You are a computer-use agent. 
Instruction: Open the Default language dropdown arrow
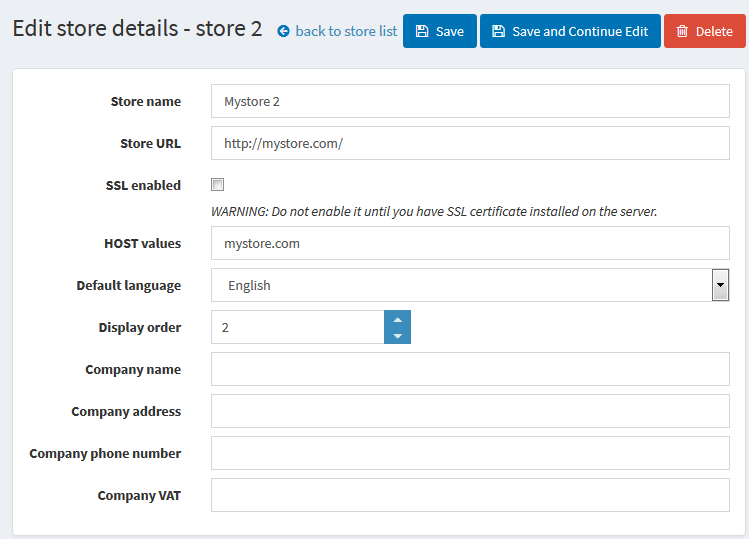tap(720, 285)
